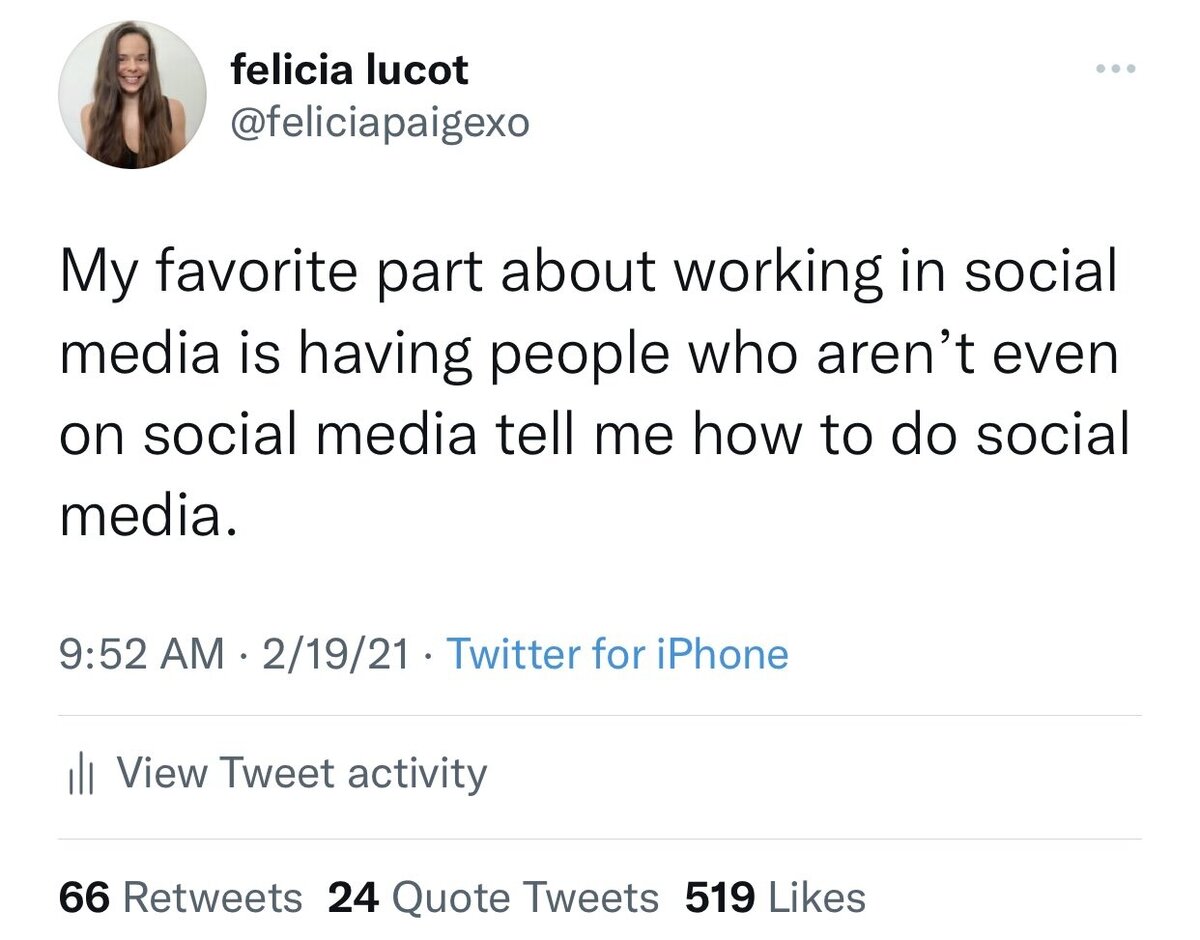Click the display name felicia lucot
Screen dimensions: 1200x940
click(x=349, y=70)
